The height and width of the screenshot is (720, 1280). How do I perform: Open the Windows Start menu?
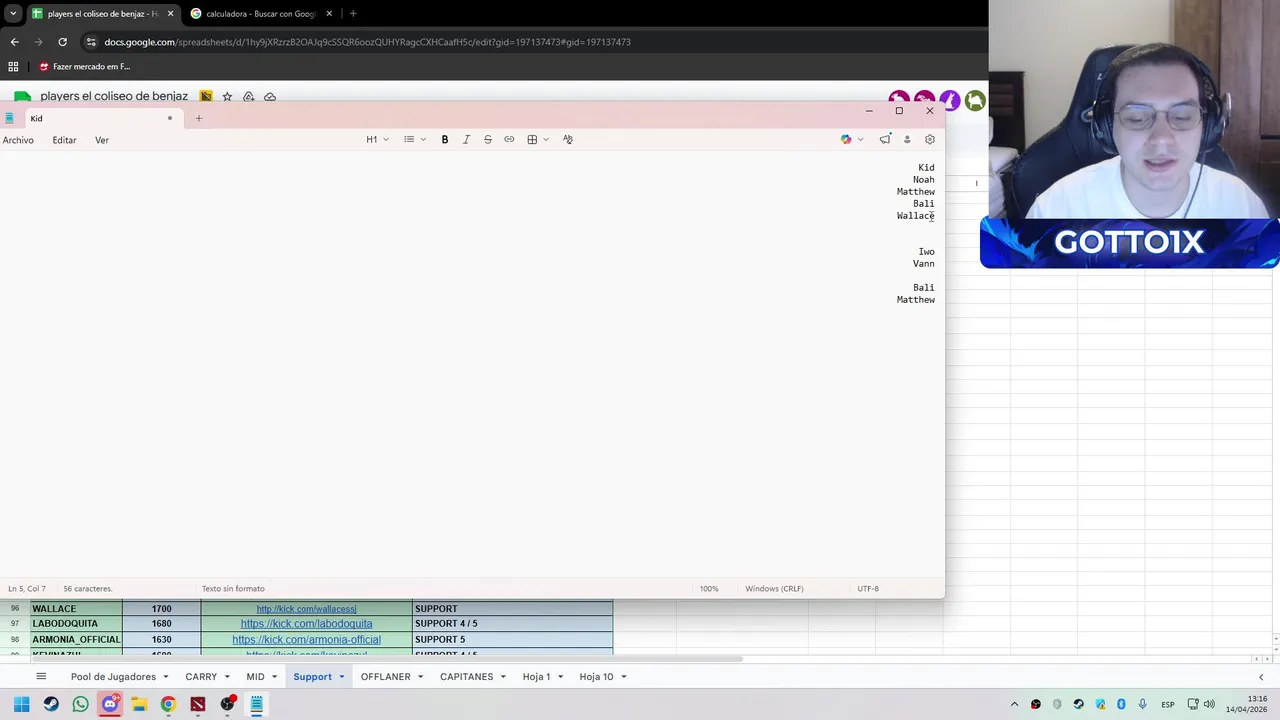(21, 704)
